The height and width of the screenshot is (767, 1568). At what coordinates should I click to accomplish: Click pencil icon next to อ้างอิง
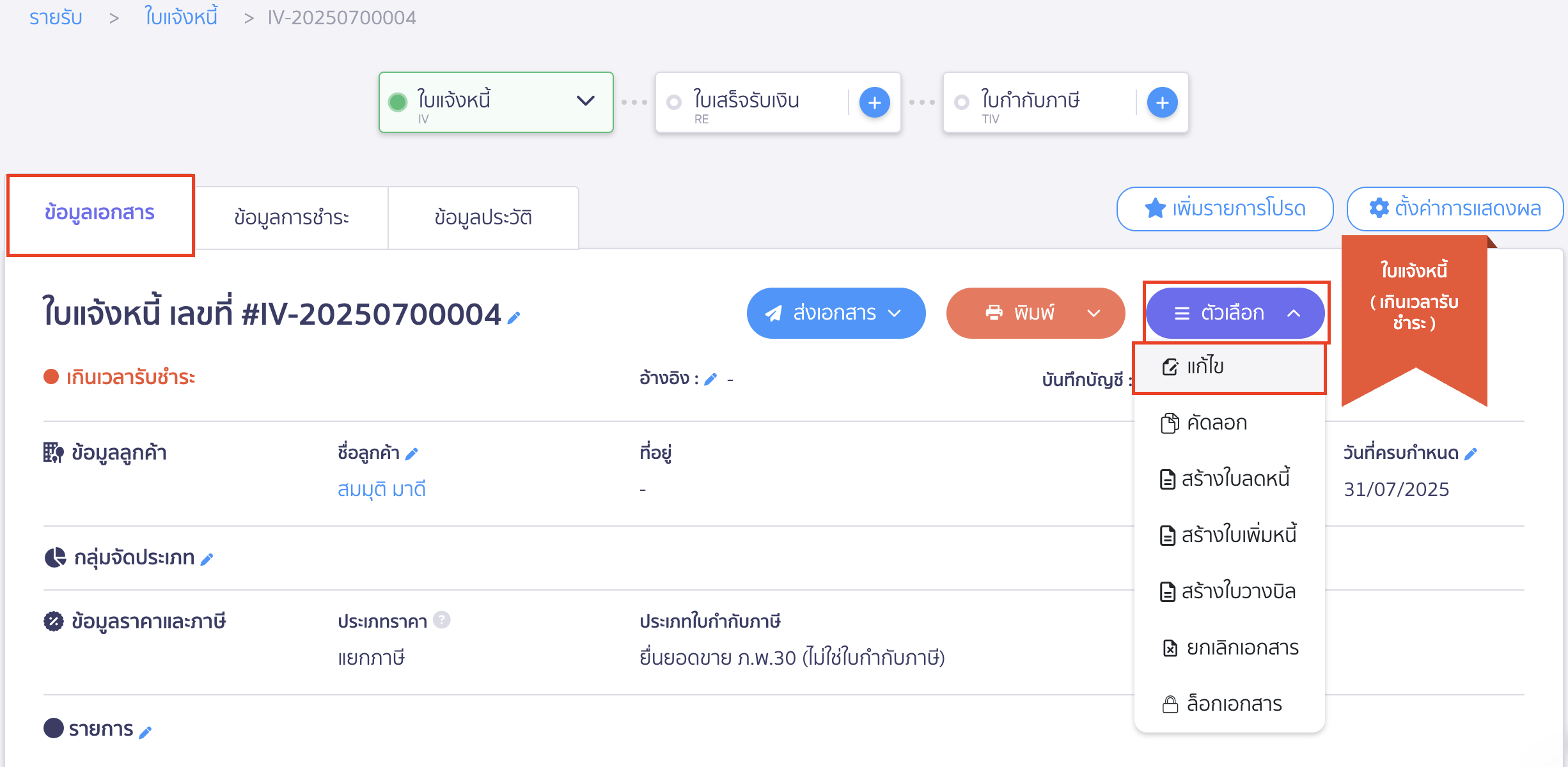pyautogui.click(x=710, y=380)
